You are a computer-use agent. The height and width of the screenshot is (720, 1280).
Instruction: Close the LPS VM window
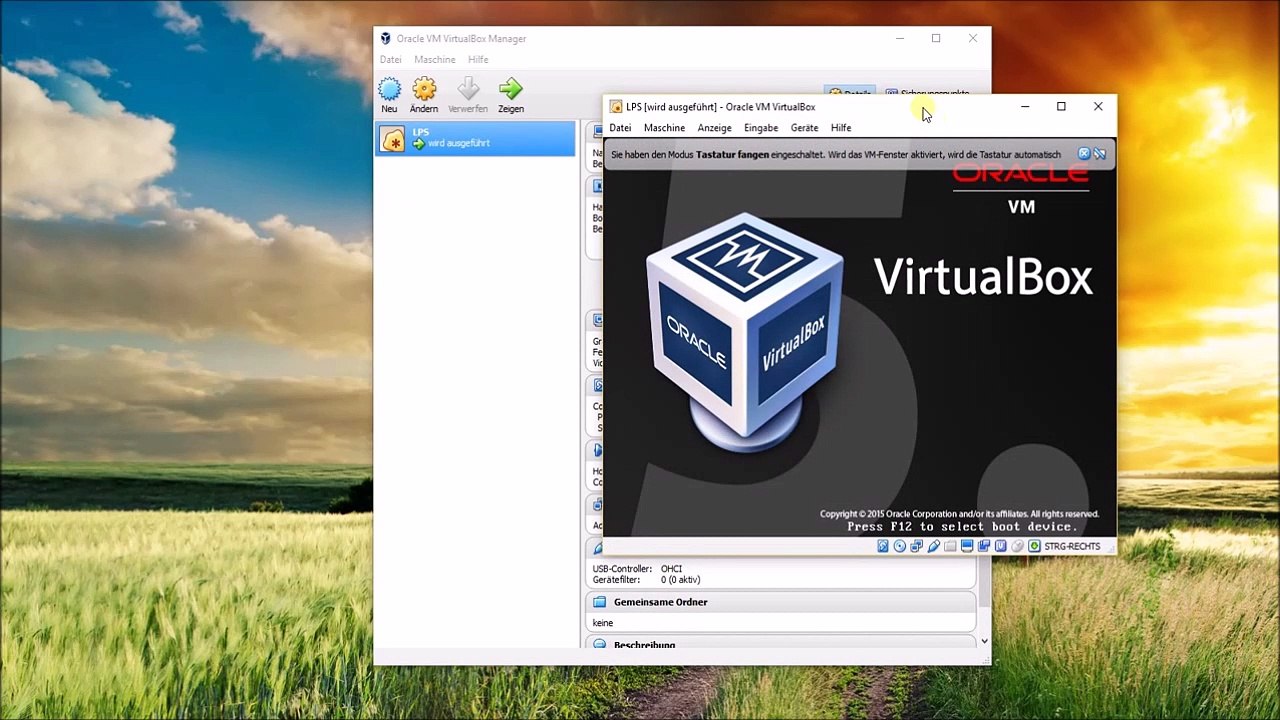(x=1098, y=107)
